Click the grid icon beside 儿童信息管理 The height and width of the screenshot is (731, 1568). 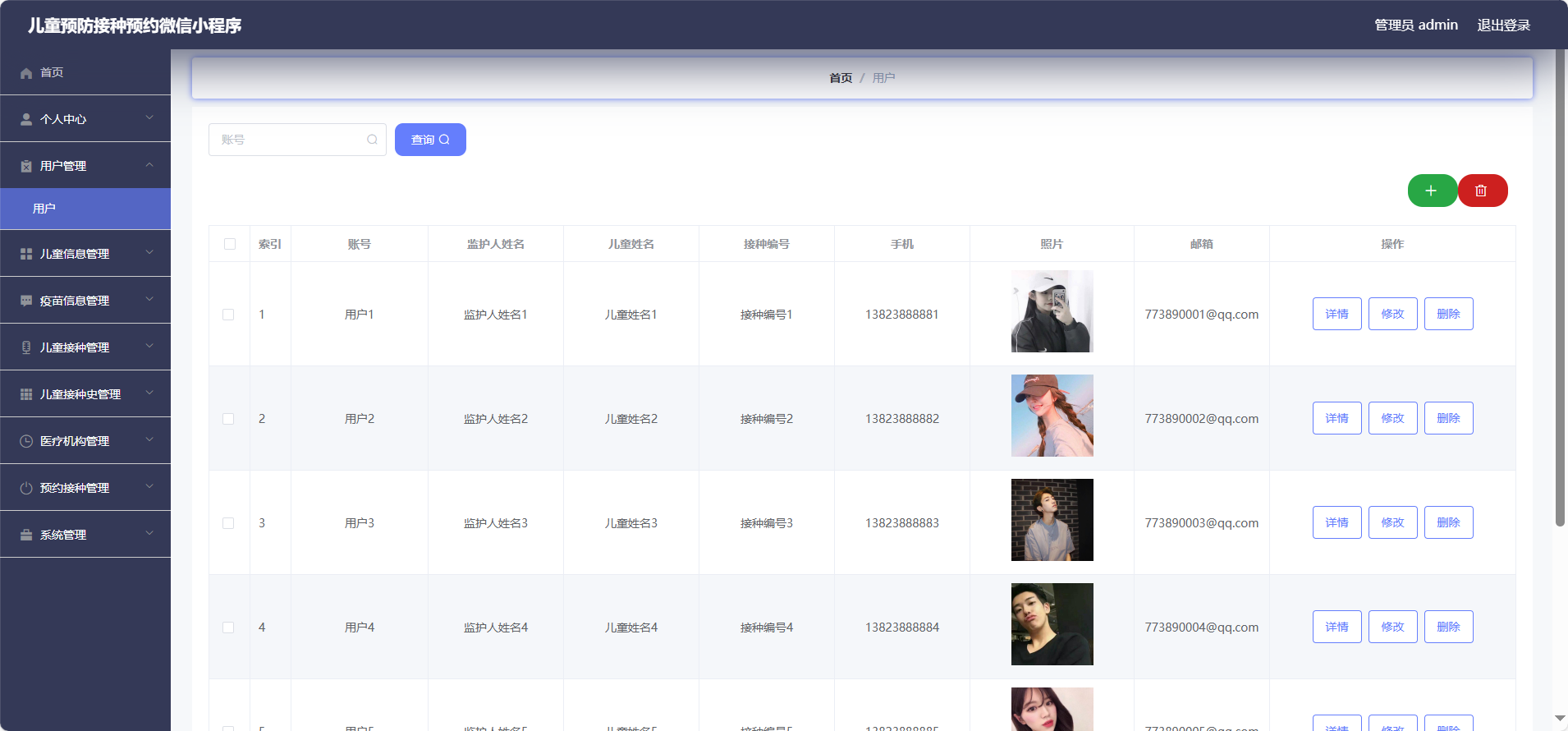pos(26,255)
